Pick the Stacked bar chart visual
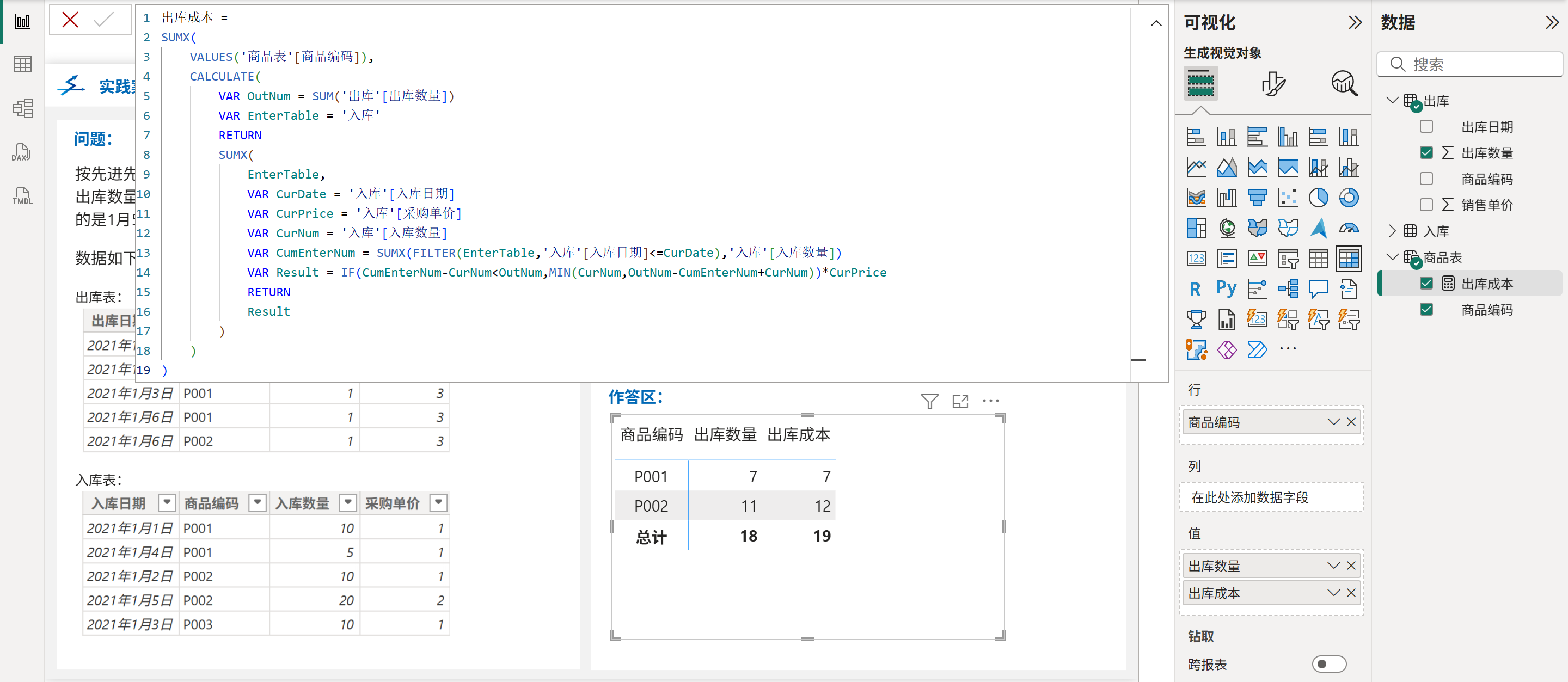Image resolution: width=1568 pixels, height=682 pixels. [x=1196, y=137]
